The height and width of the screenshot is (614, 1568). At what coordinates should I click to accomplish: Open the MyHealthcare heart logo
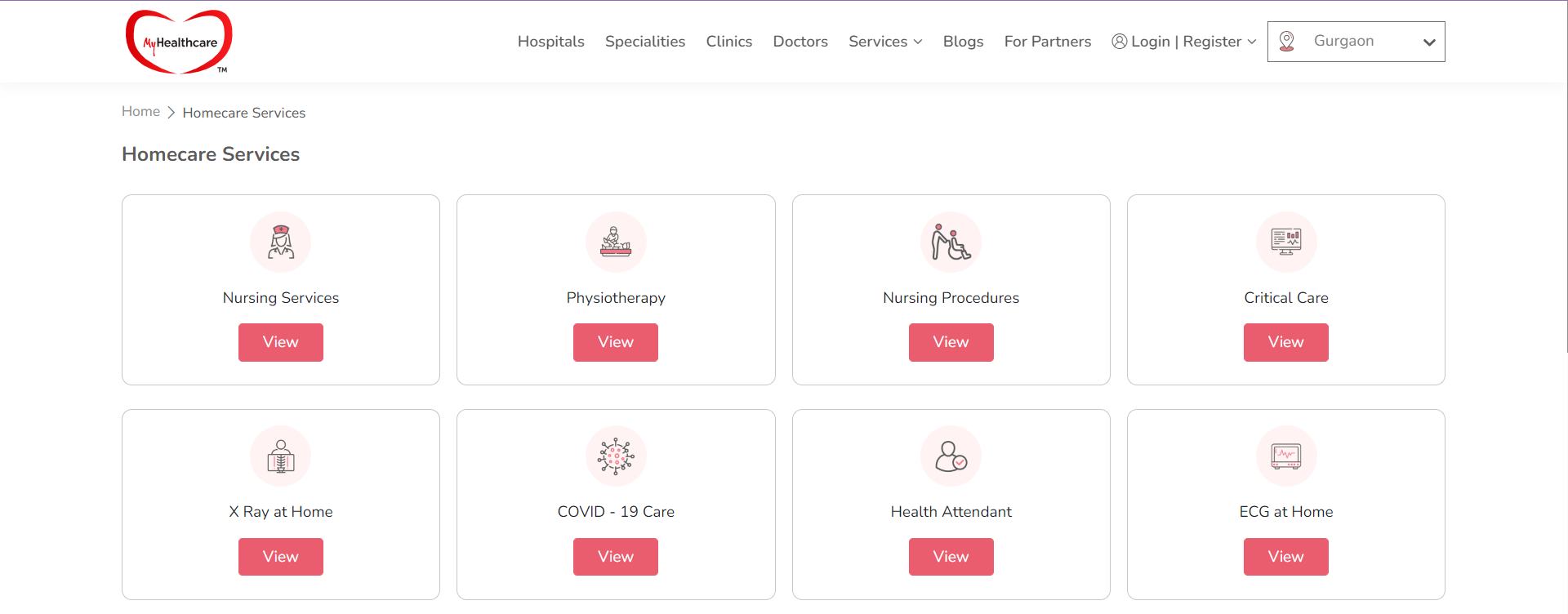tap(179, 42)
